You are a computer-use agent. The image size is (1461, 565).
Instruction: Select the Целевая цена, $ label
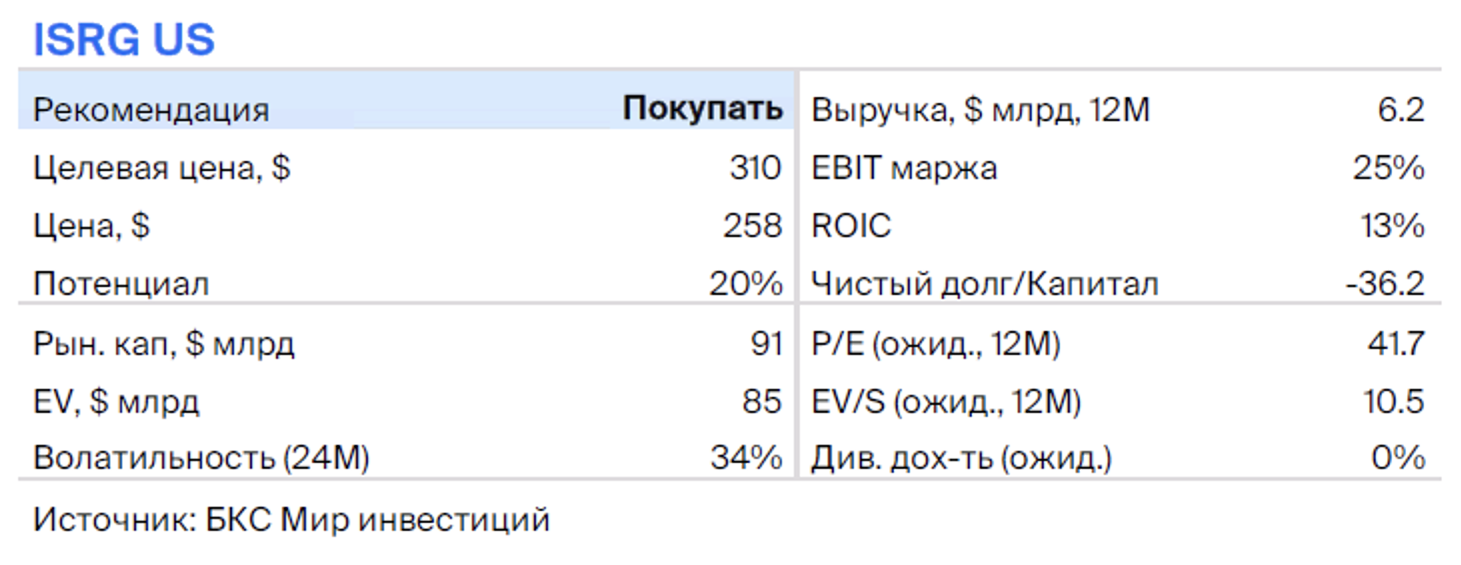pos(161,168)
